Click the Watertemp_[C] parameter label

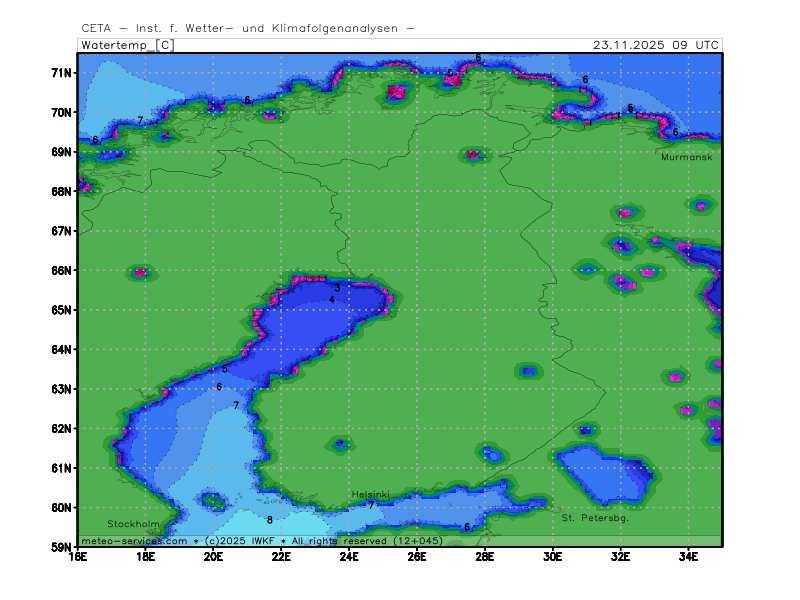(x=127, y=46)
